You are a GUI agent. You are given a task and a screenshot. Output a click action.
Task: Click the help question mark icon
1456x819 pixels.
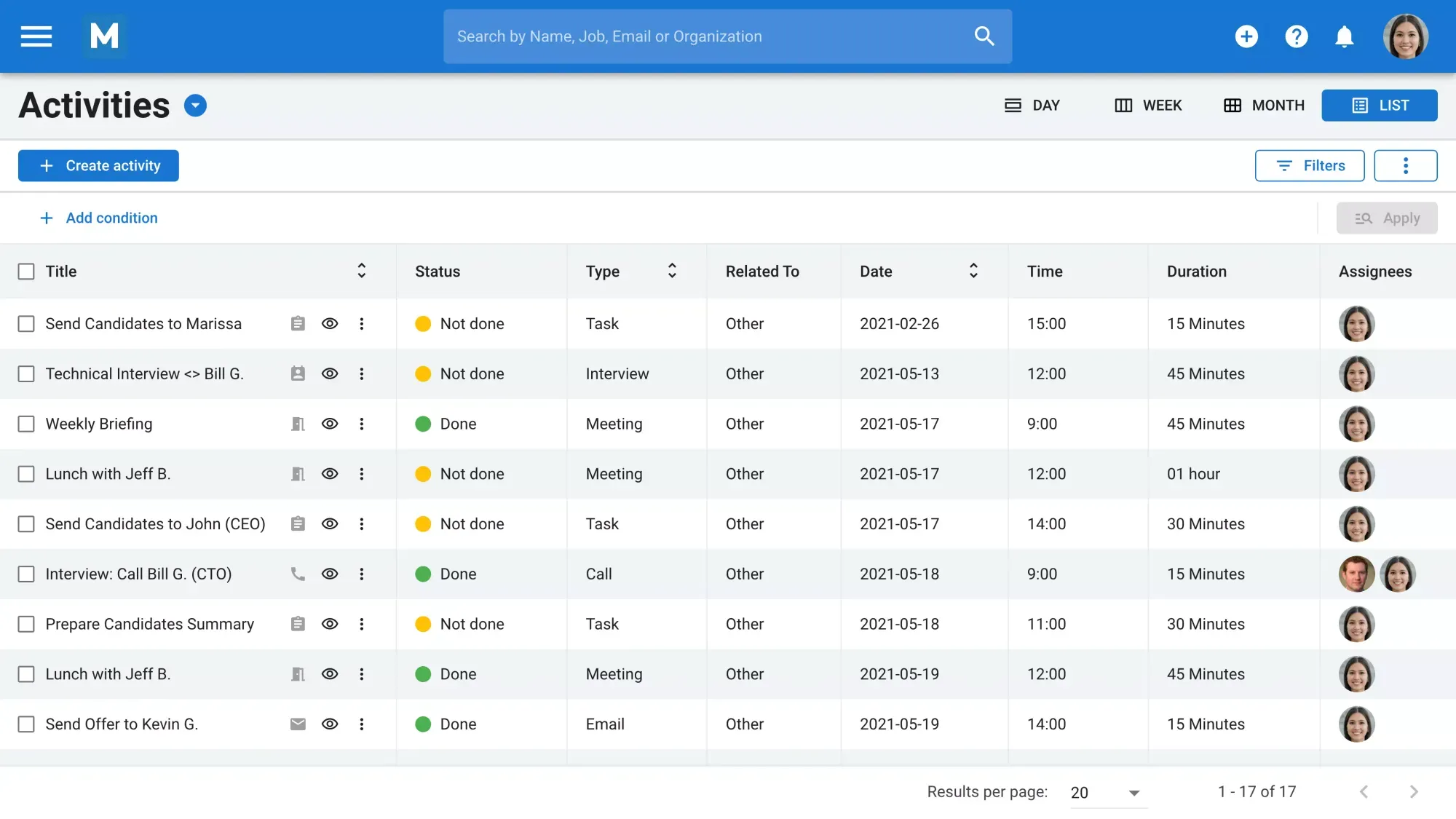[1296, 36]
